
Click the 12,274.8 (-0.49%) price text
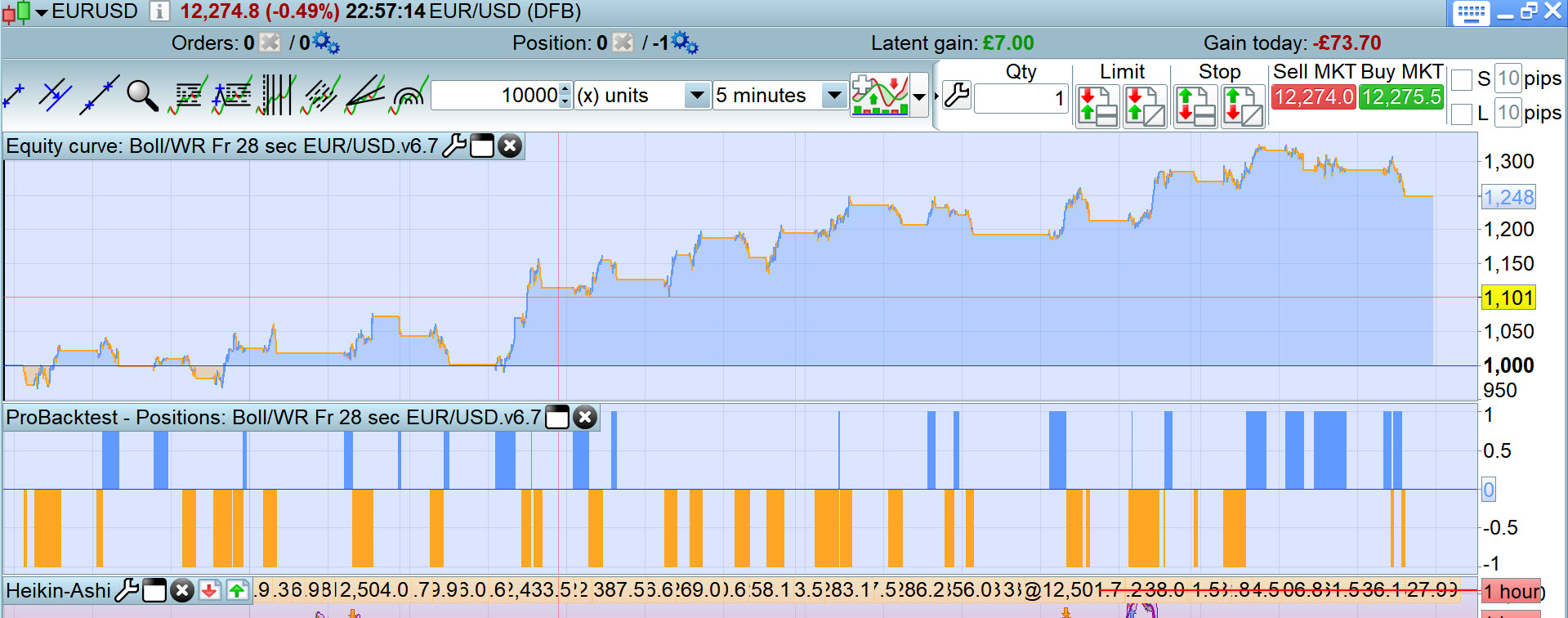tap(260, 11)
